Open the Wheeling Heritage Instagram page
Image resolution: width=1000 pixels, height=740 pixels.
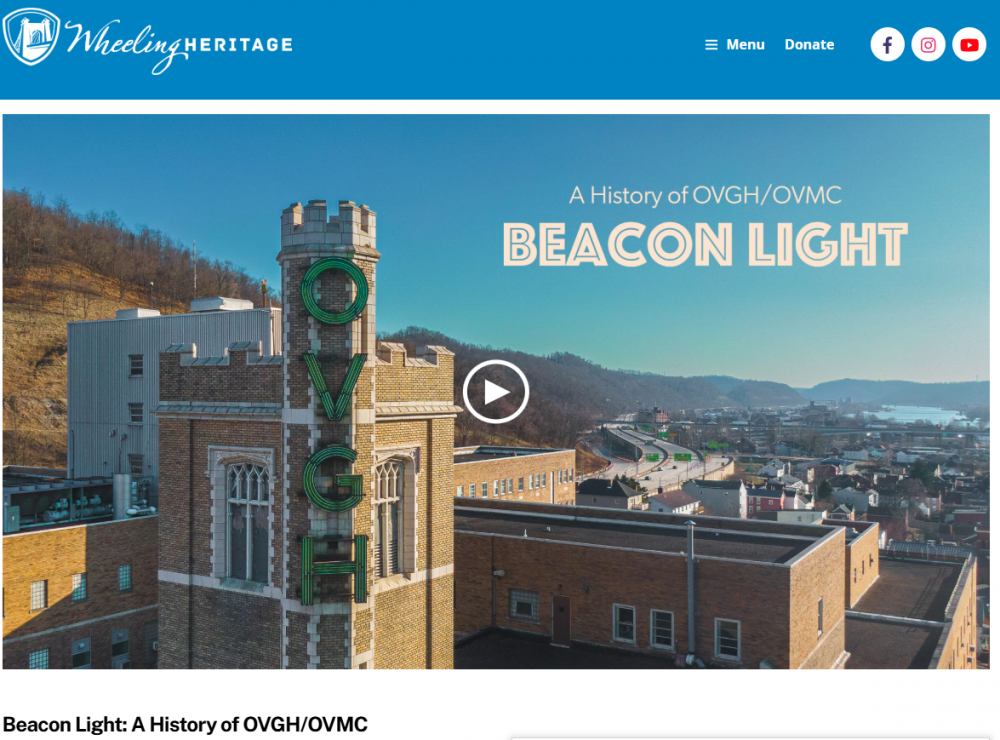(928, 45)
